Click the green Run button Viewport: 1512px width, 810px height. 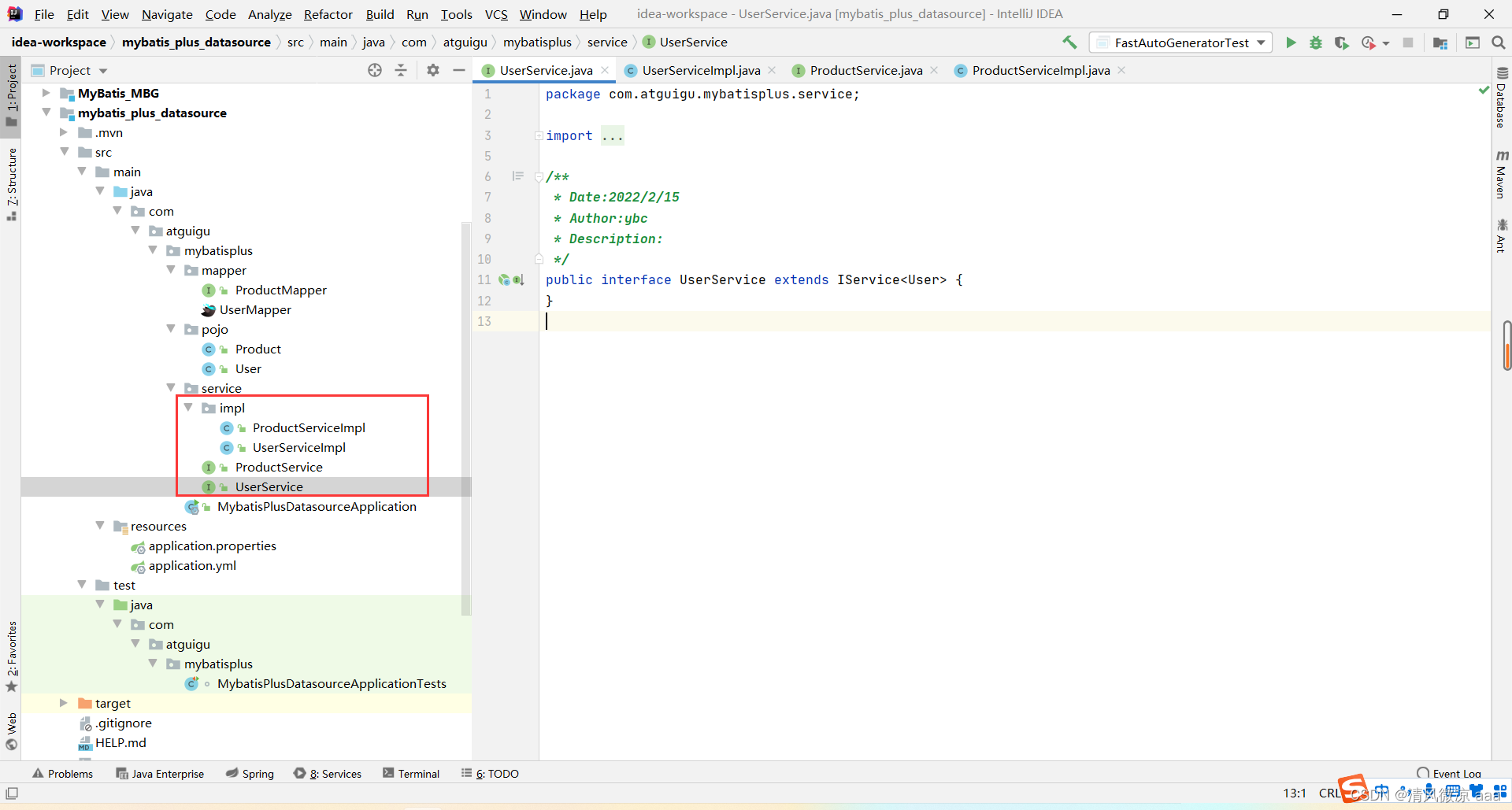pyautogui.click(x=1291, y=43)
